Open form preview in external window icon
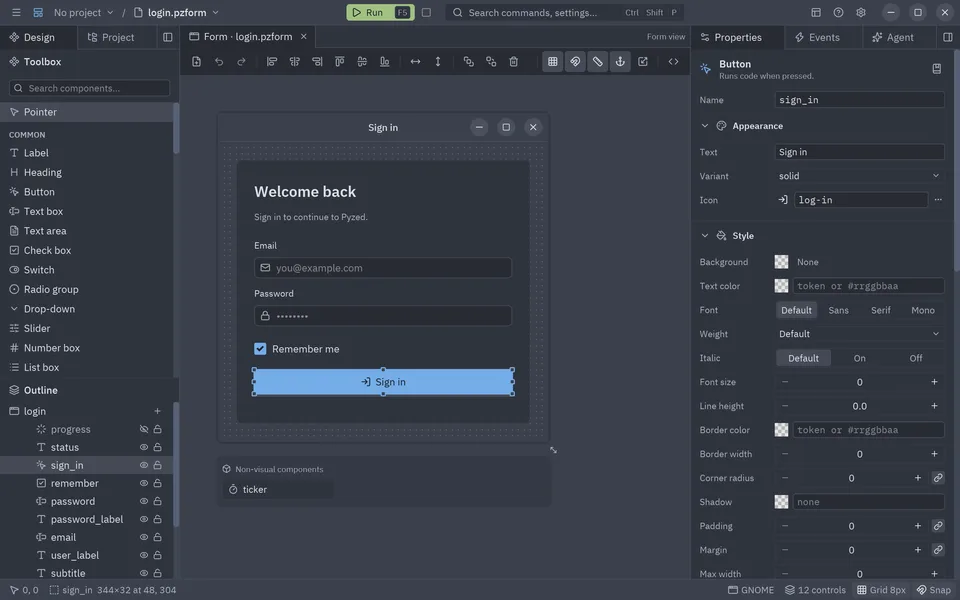Screen dimensions: 960x600 pos(643,61)
